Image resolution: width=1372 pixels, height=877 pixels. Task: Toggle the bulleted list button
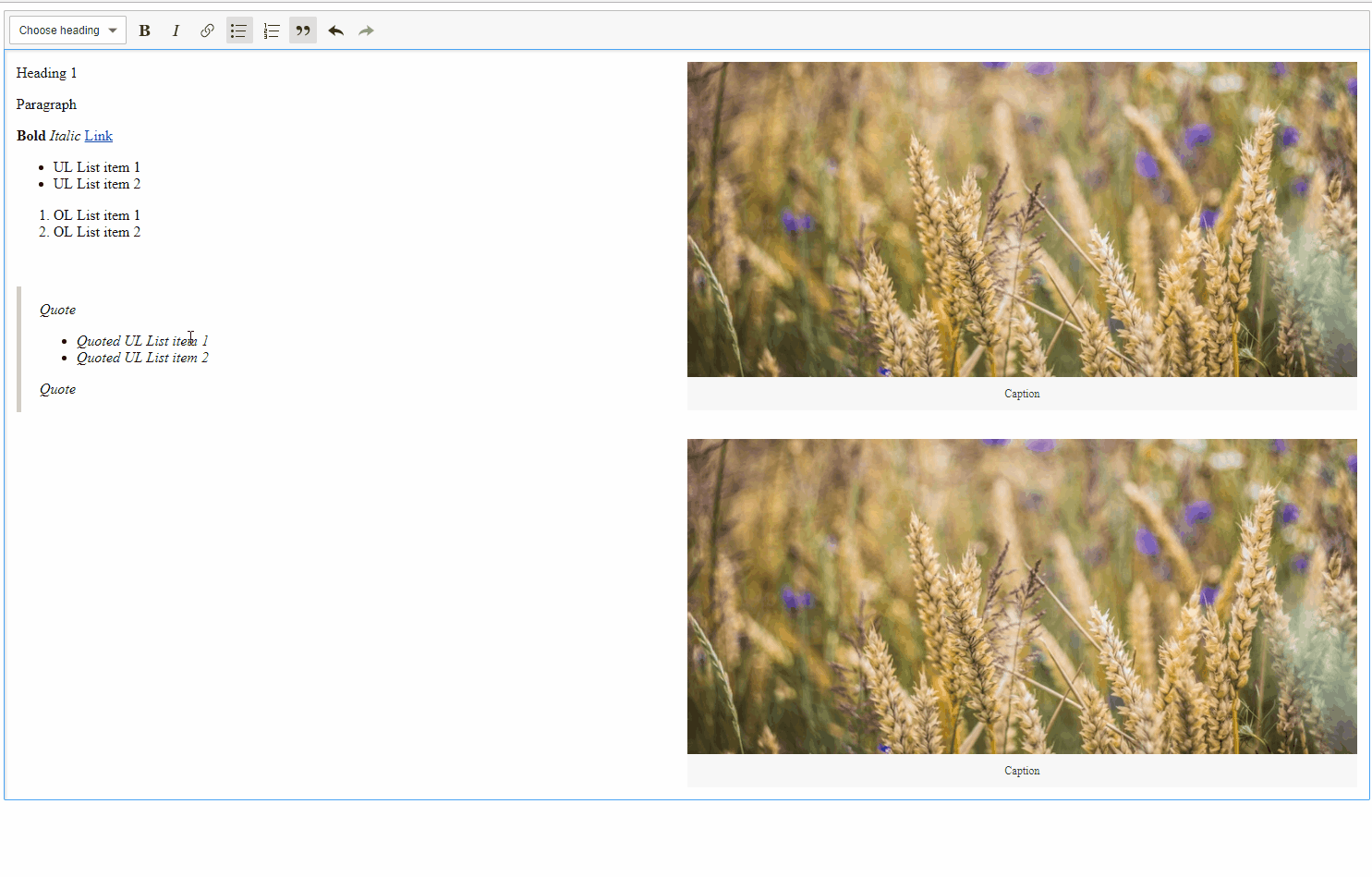[x=239, y=30]
